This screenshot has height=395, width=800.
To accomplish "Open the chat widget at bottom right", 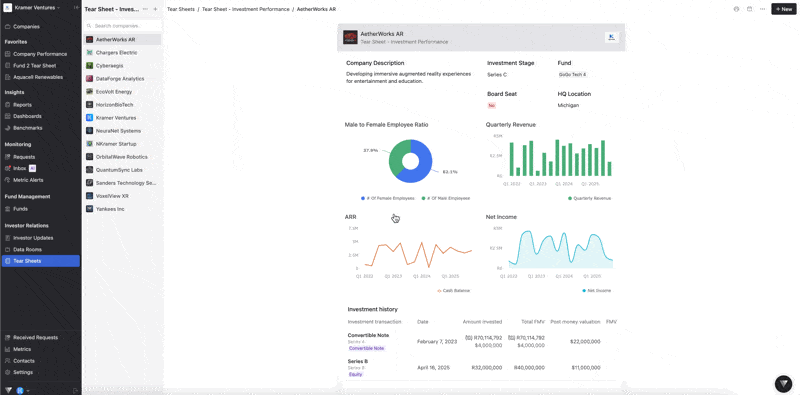I will coord(783,383).
